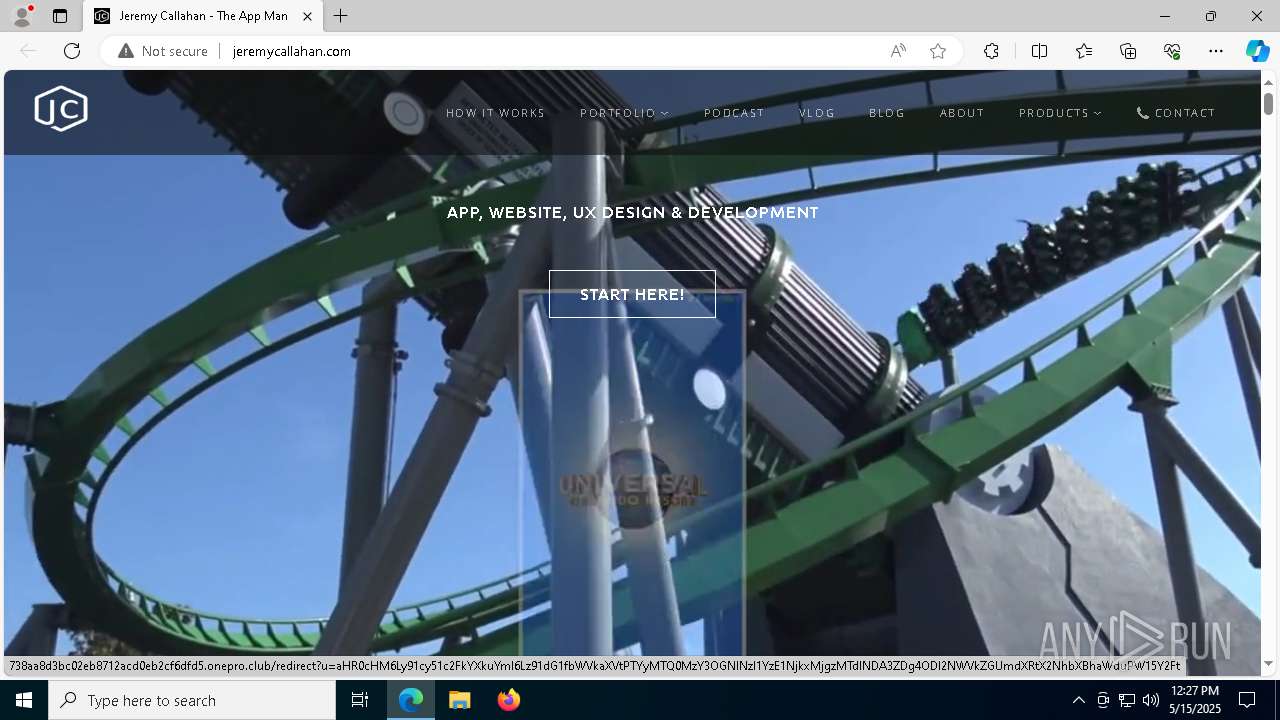
Task: Add page to favorites star icon
Action: 938,51
